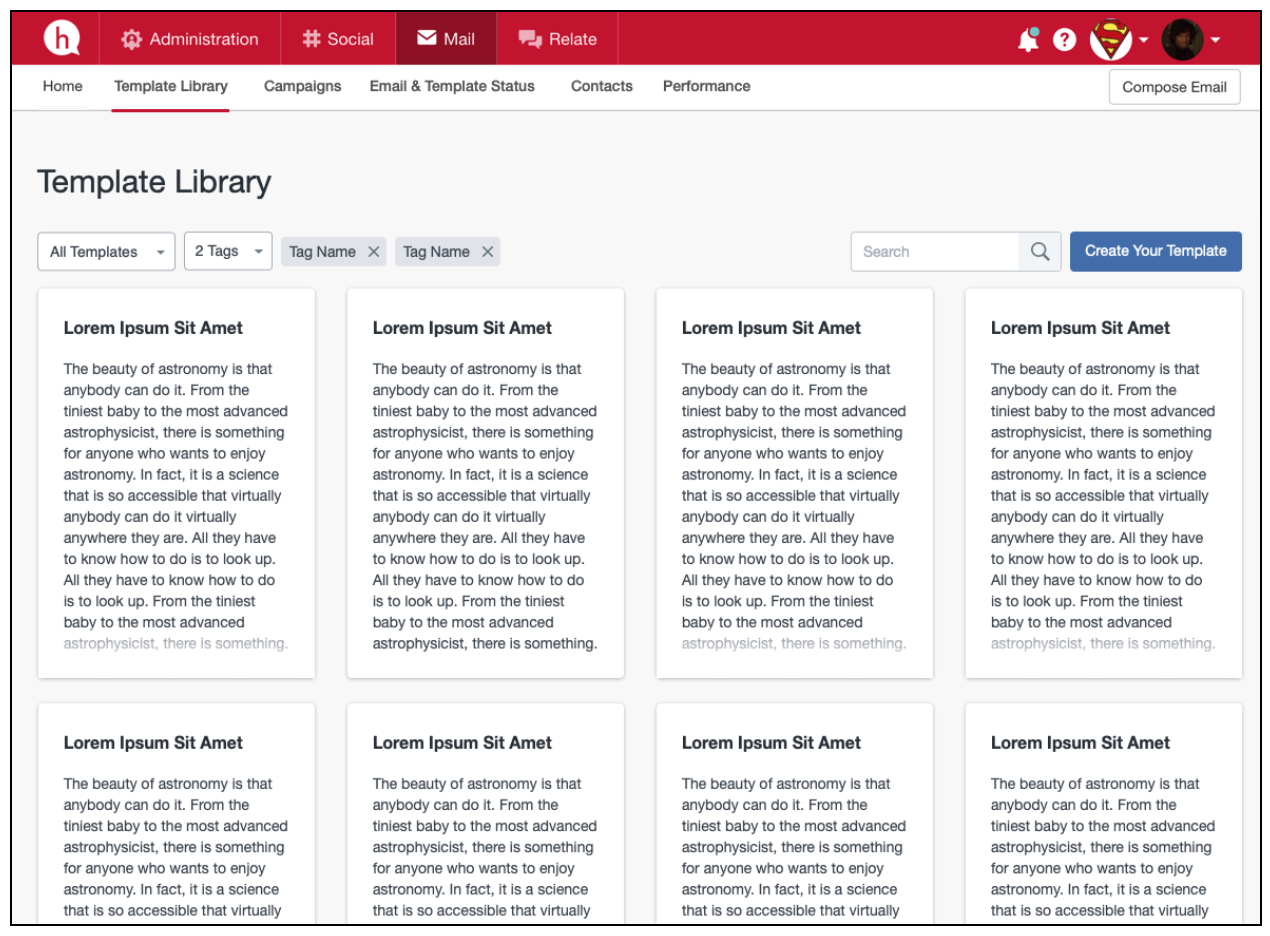Screen dimensions: 1270x936
Task: Select the Mail section tab
Action: (x=446, y=39)
